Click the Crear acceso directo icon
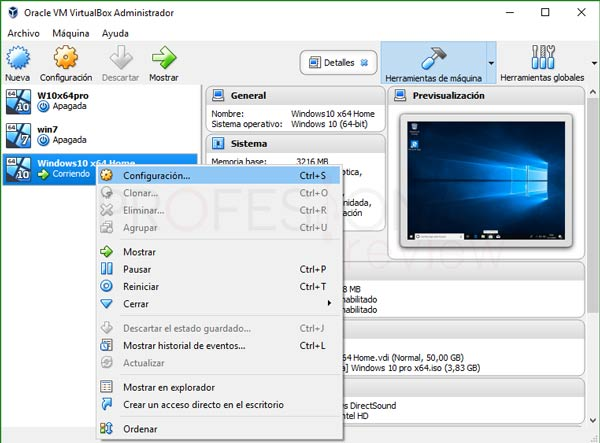The image size is (600, 443). pos(106,404)
